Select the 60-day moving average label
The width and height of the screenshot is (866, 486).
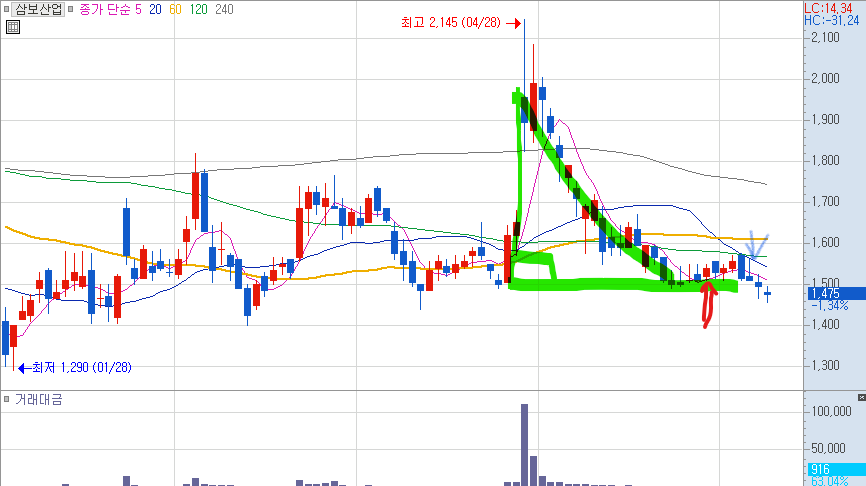[x=175, y=9]
